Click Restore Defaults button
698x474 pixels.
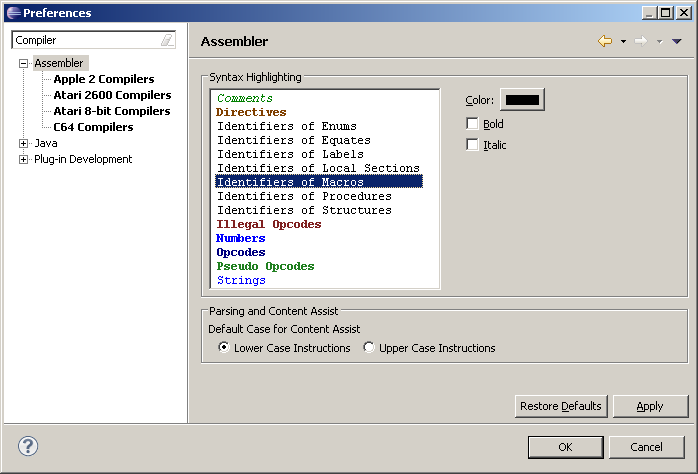[561, 406]
